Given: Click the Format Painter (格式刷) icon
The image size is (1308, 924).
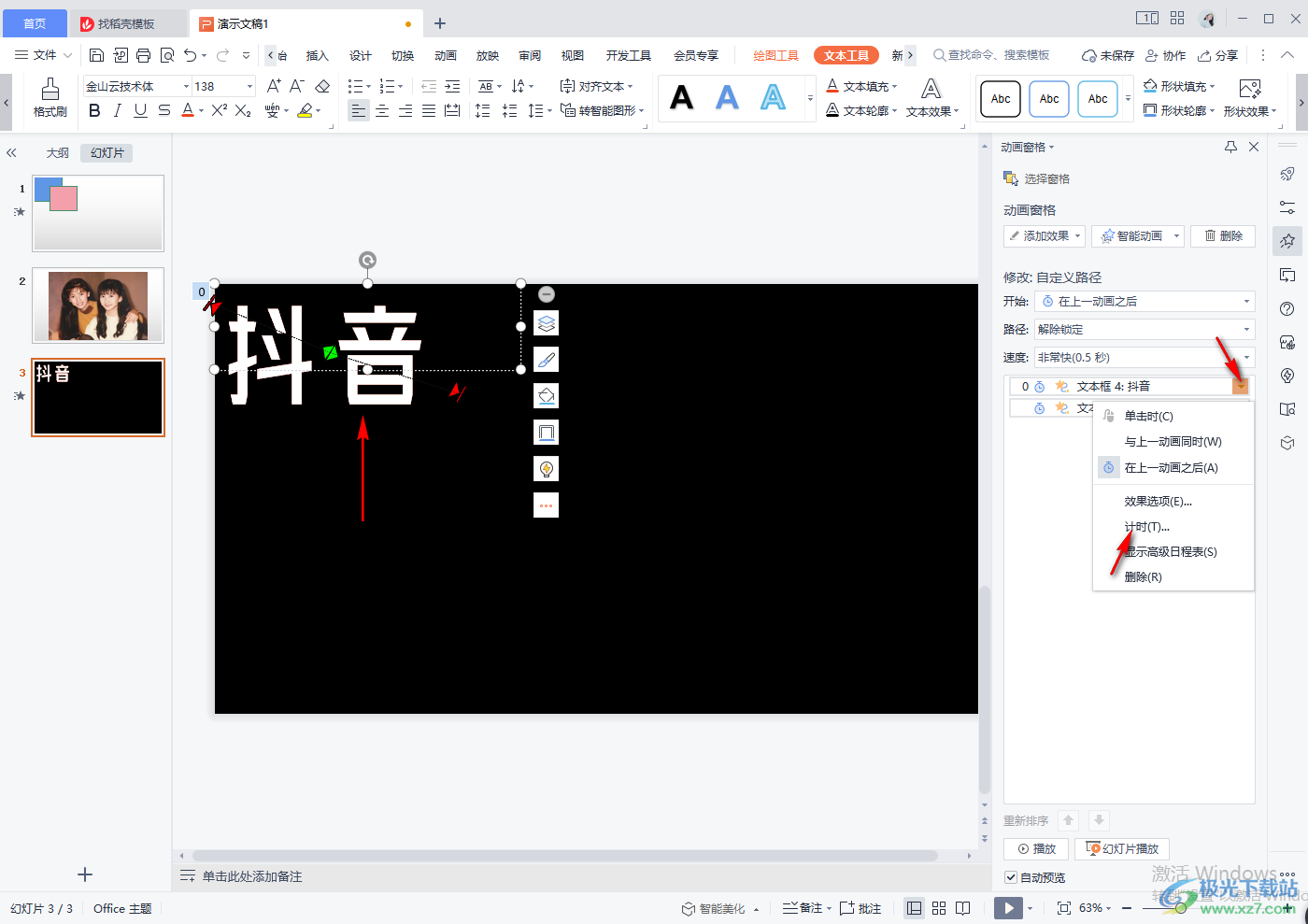Looking at the screenshot, I should 50,97.
